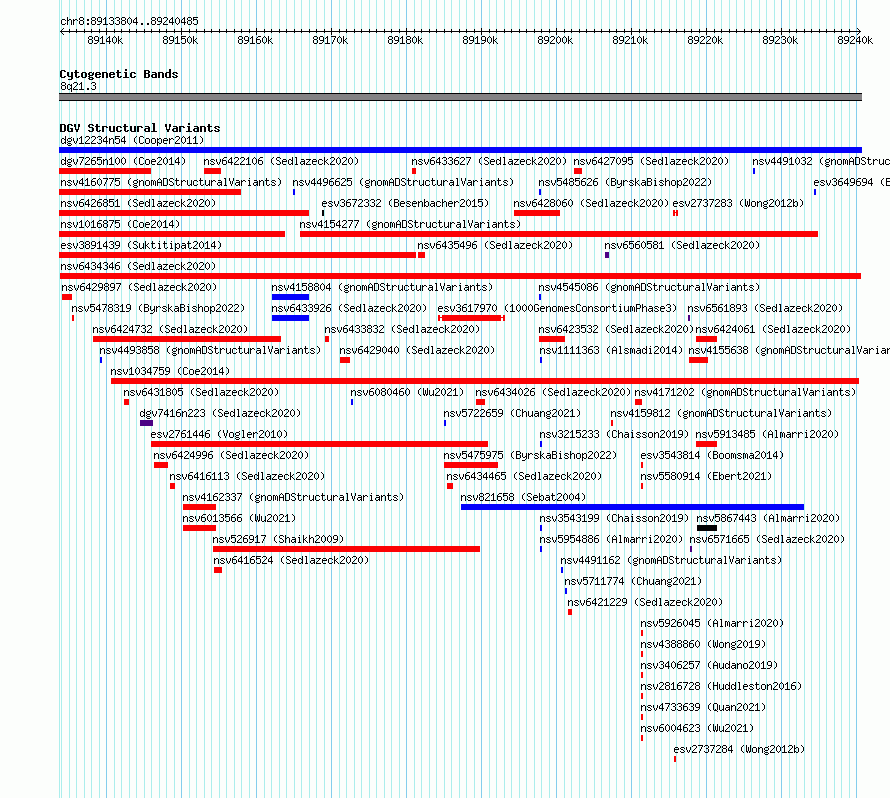
Task: Click nsv1016875 (Coe2014) label
Action: [120, 224]
